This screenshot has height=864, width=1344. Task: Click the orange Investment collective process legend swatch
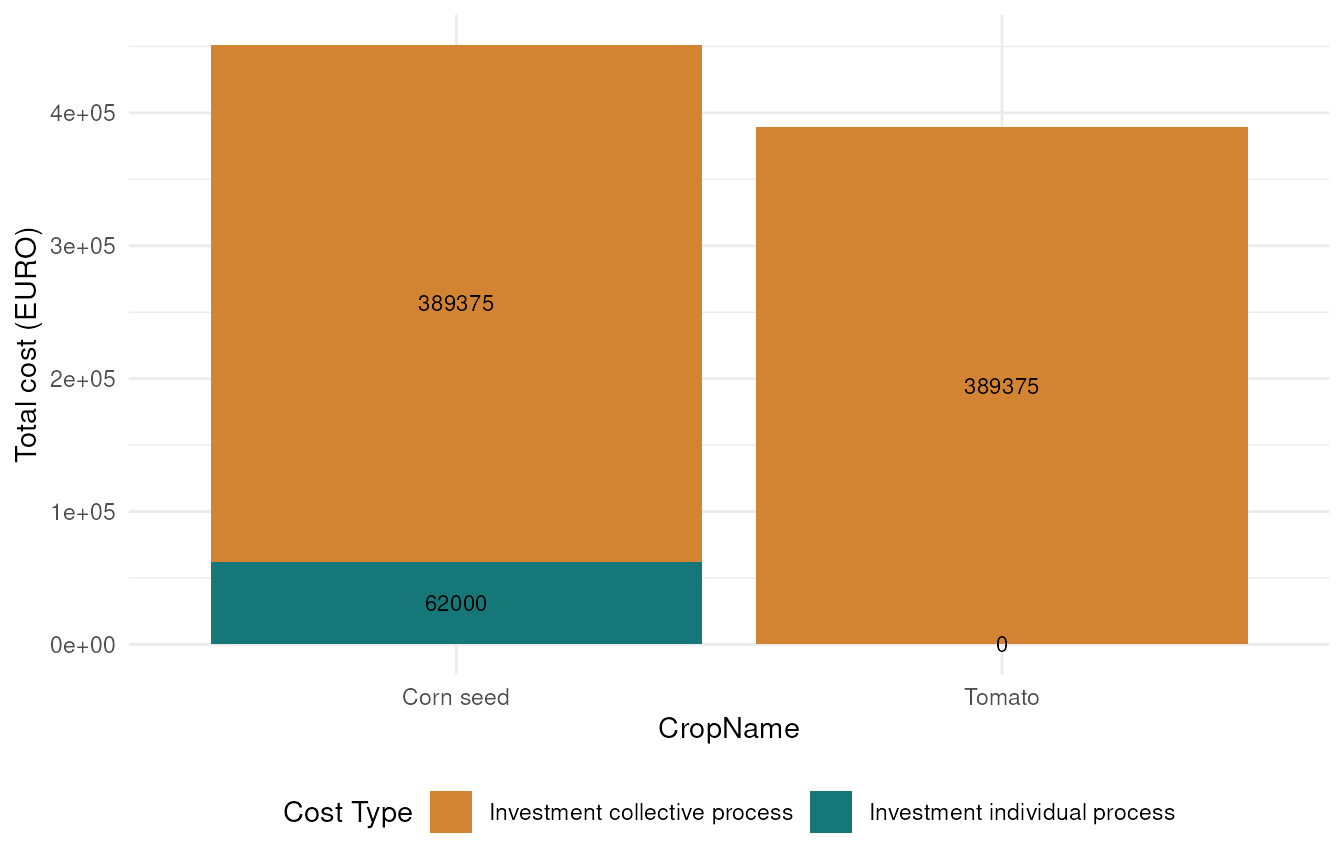(x=451, y=812)
